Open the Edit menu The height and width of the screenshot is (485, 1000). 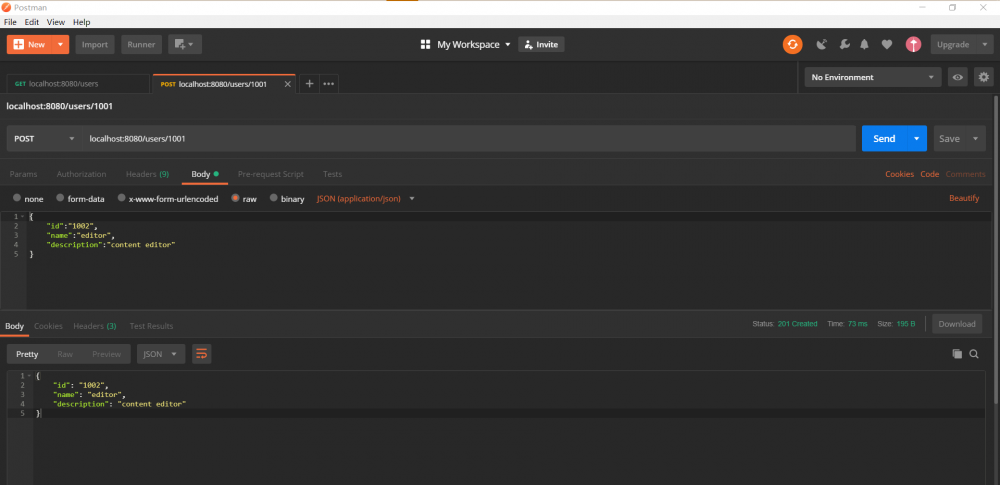[x=32, y=22]
